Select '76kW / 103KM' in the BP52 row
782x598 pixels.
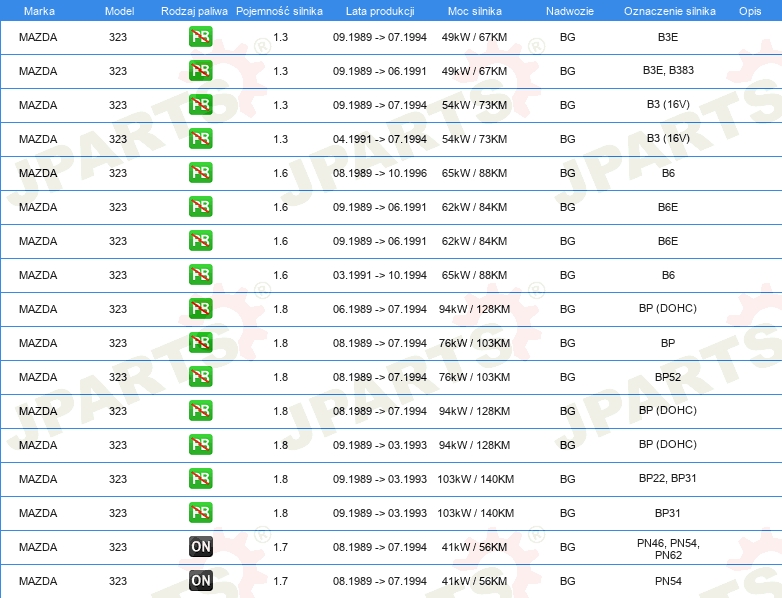(474, 377)
